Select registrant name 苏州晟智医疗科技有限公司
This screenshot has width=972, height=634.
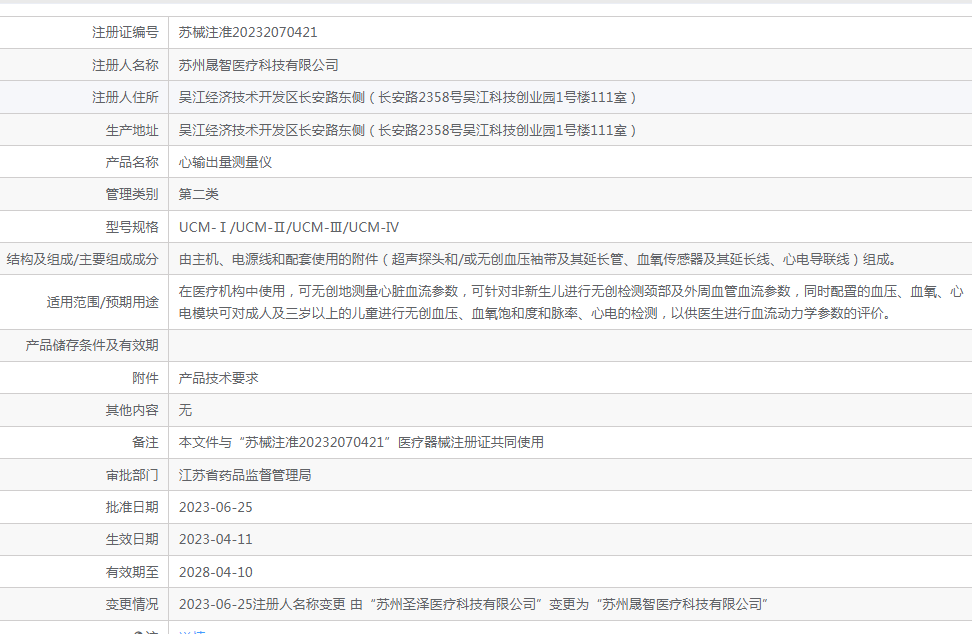point(258,65)
